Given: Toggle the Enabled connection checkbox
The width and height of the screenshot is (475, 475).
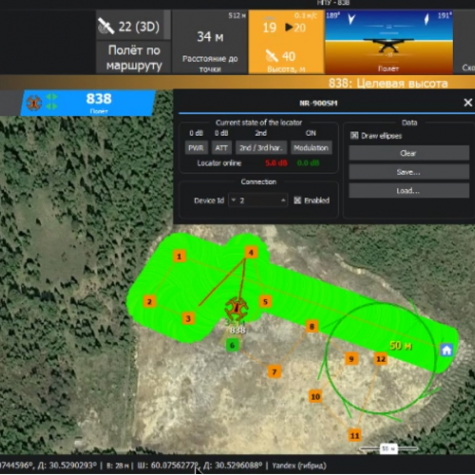Looking at the screenshot, I should [x=297, y=200].
